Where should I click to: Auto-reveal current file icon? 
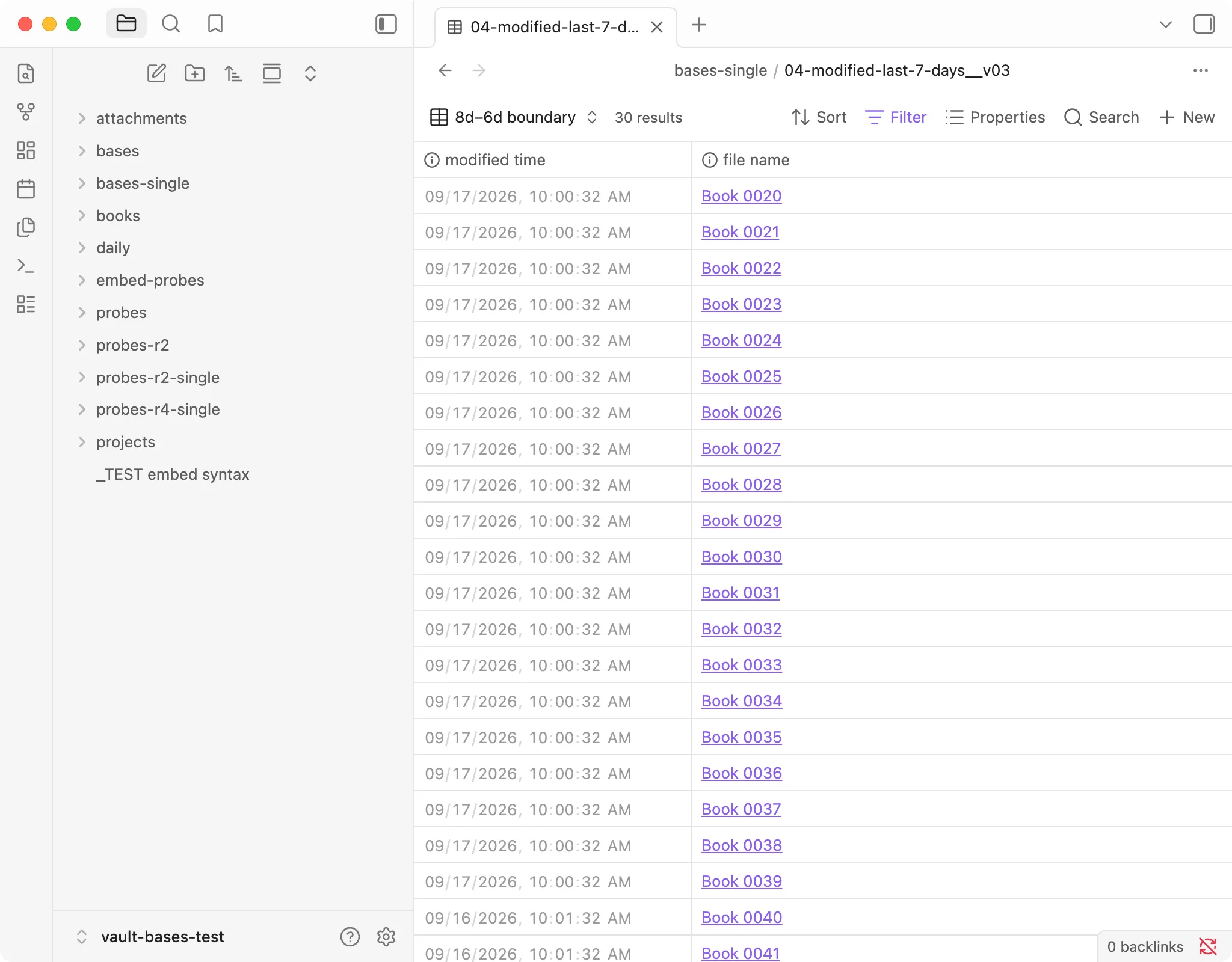tap(272, 73)
